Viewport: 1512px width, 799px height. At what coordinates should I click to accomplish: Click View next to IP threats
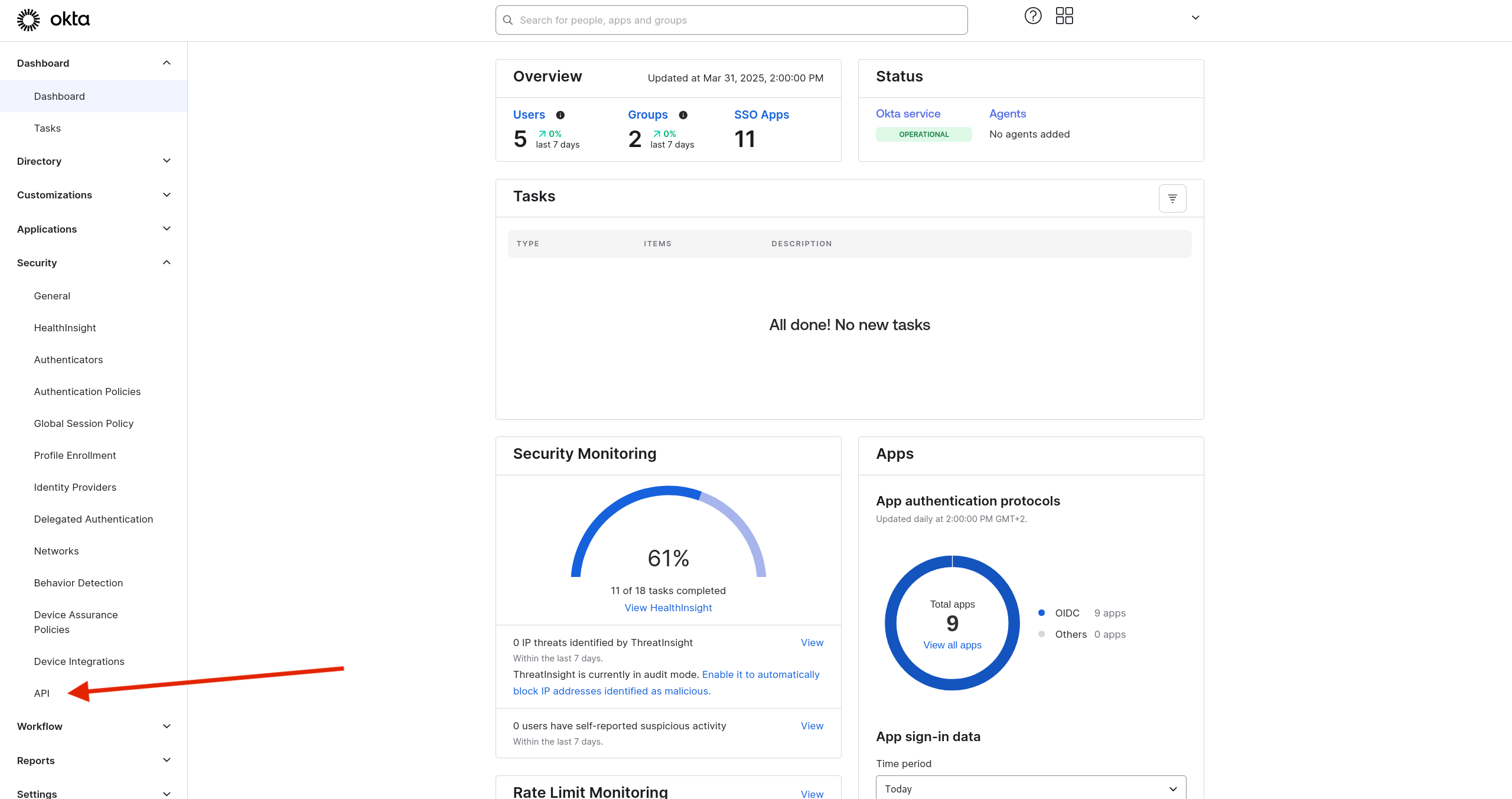click(812, 643)
